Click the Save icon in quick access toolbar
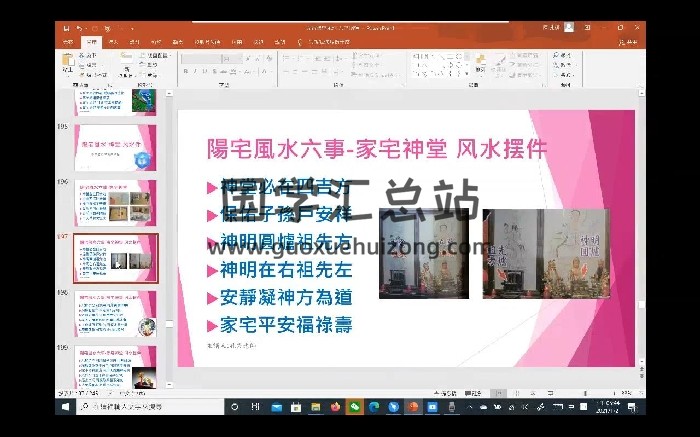Viewport: 700px width, 437px height. click(x=63, y=28)
